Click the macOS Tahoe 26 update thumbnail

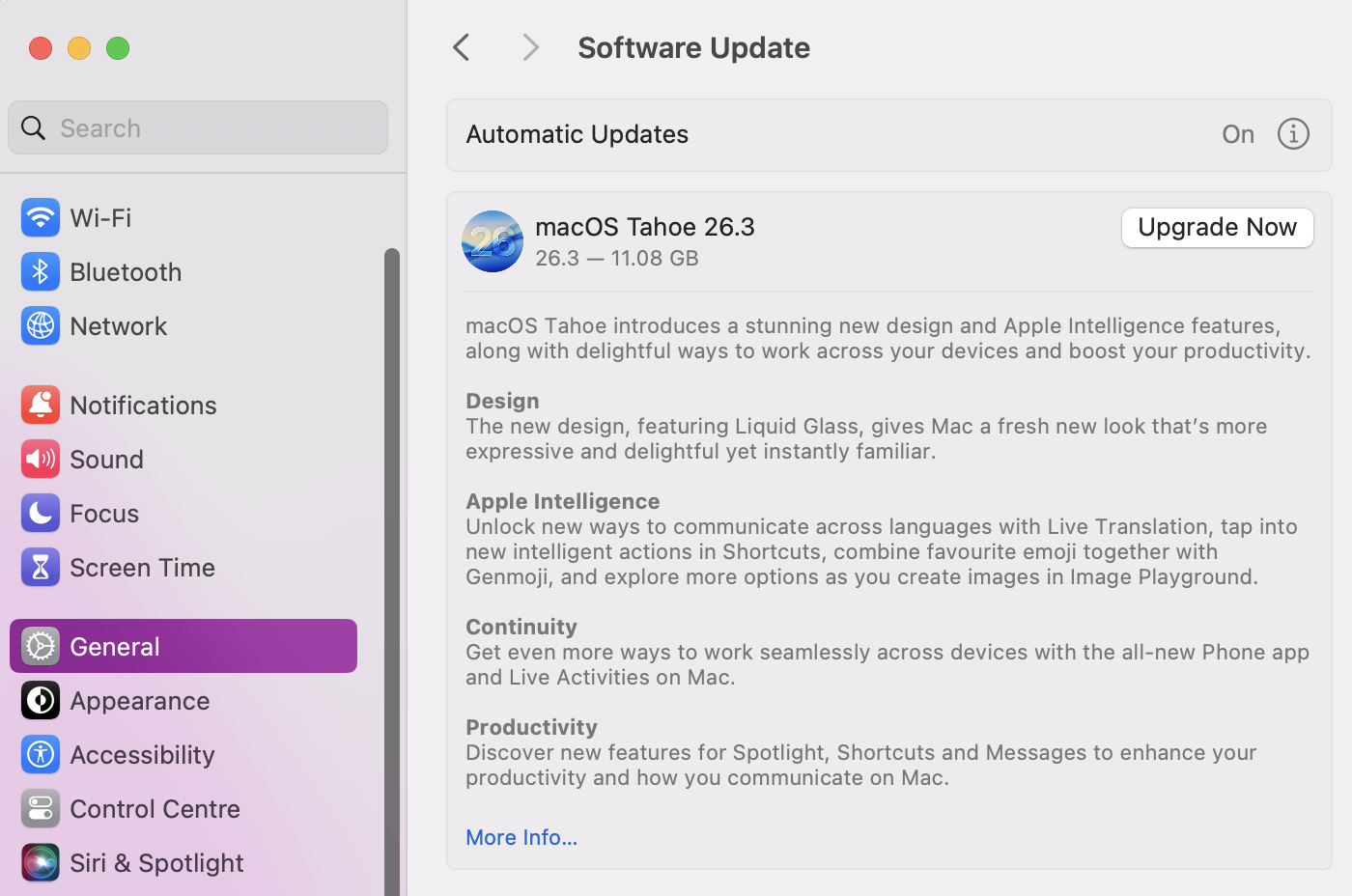pyautogui.click(x=492, y=241)
